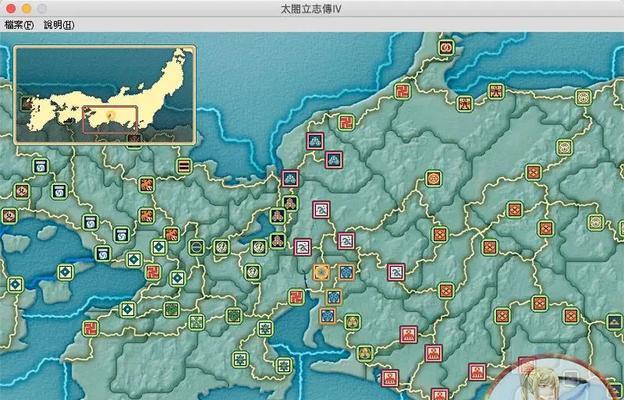The width and height of the screenshot is (624, 400).
Task: Select the easternmost pink-bordered white crest castle
Action: pos(396,272)
